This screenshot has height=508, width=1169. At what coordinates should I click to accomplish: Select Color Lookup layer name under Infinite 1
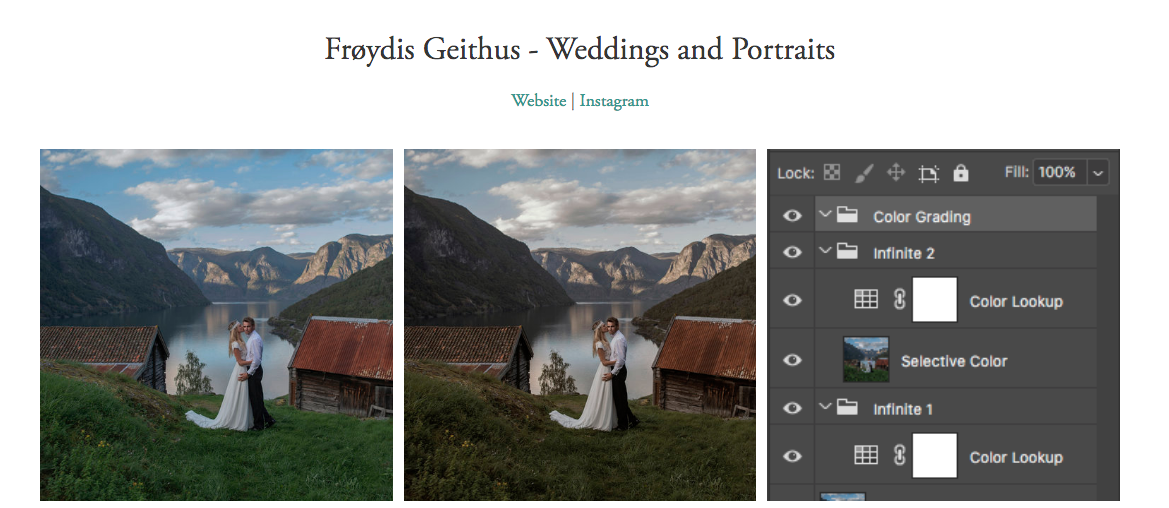point(1016,457)
